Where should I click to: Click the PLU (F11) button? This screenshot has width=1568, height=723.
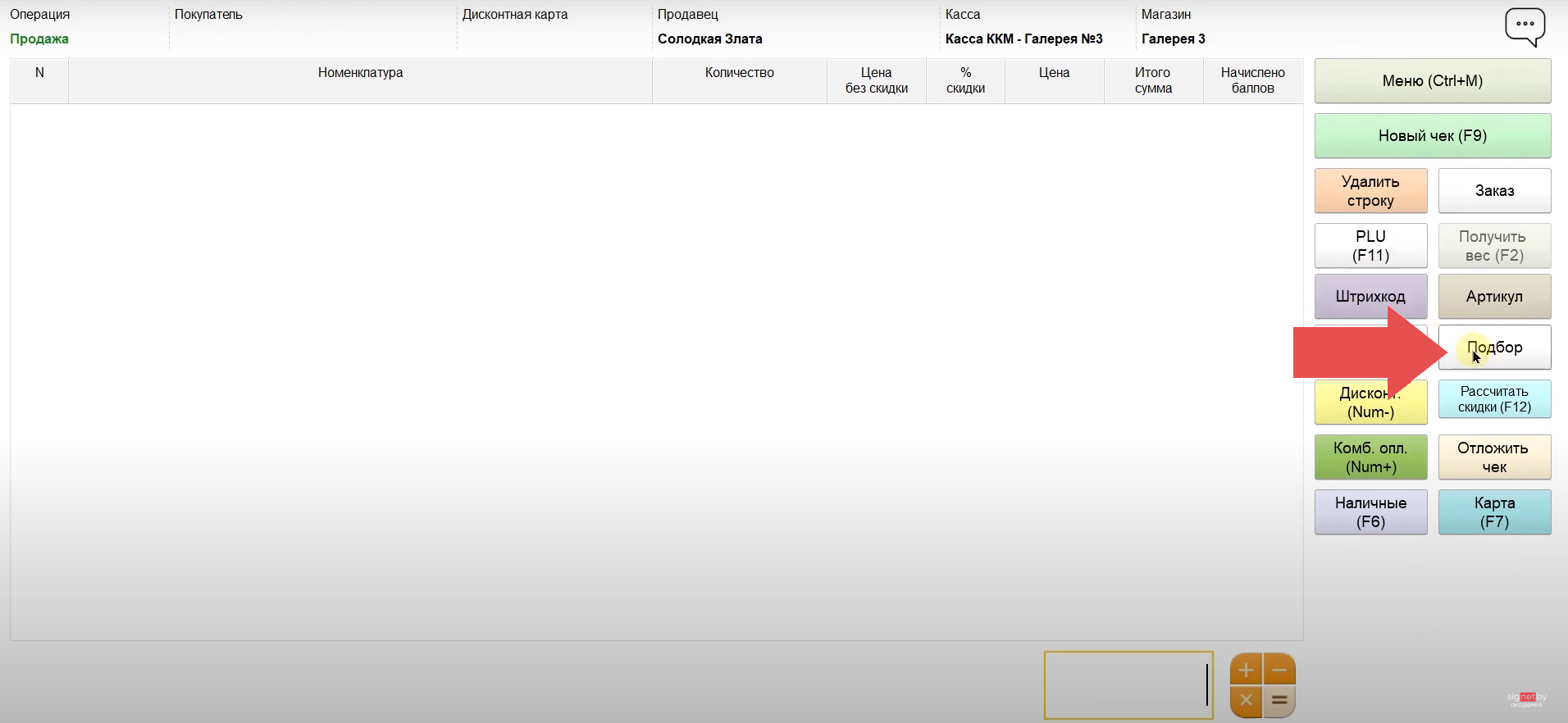pos(1370,246)
